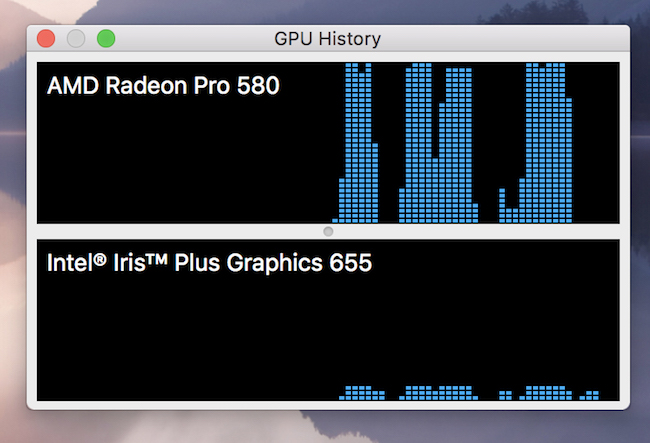Click the disabled minimize button
The width and height of the screenshot is (650, 443).
pyautogui.click(x=76, y=39)
